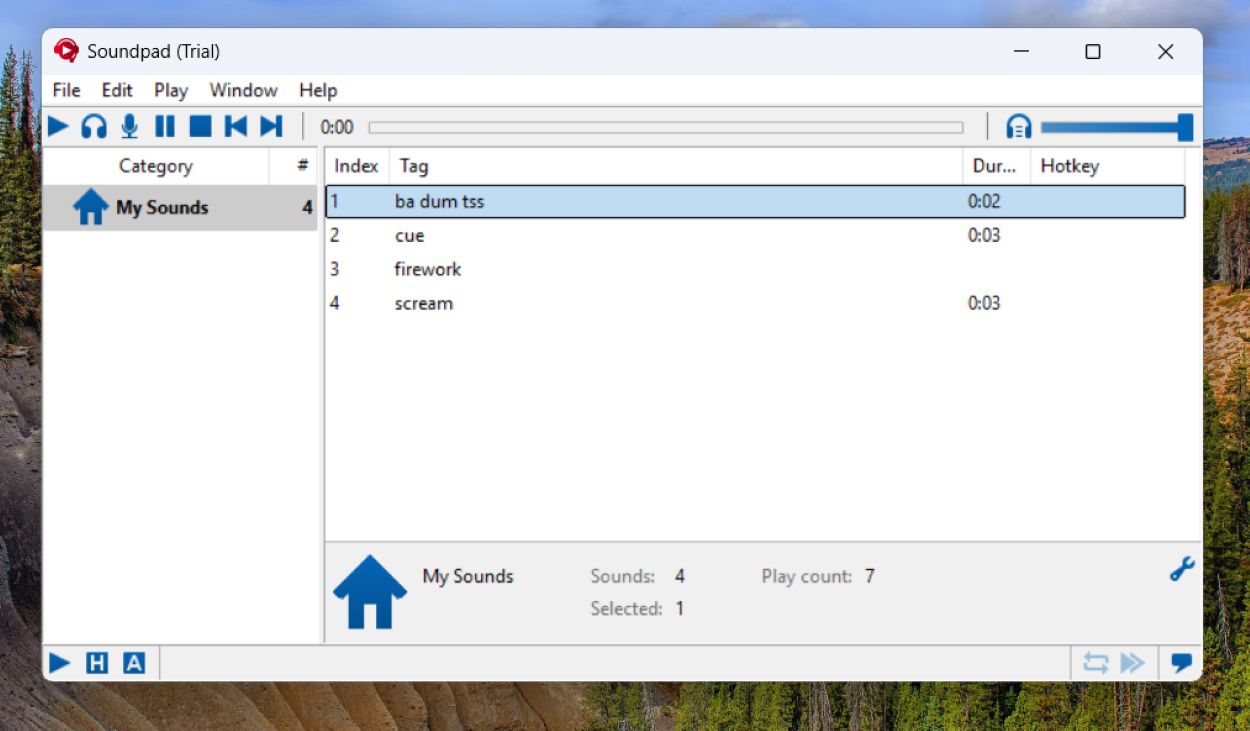The image size is (1250, 731).
Task: Click the headset icon beside volume slider
Action: [1018, 127]
